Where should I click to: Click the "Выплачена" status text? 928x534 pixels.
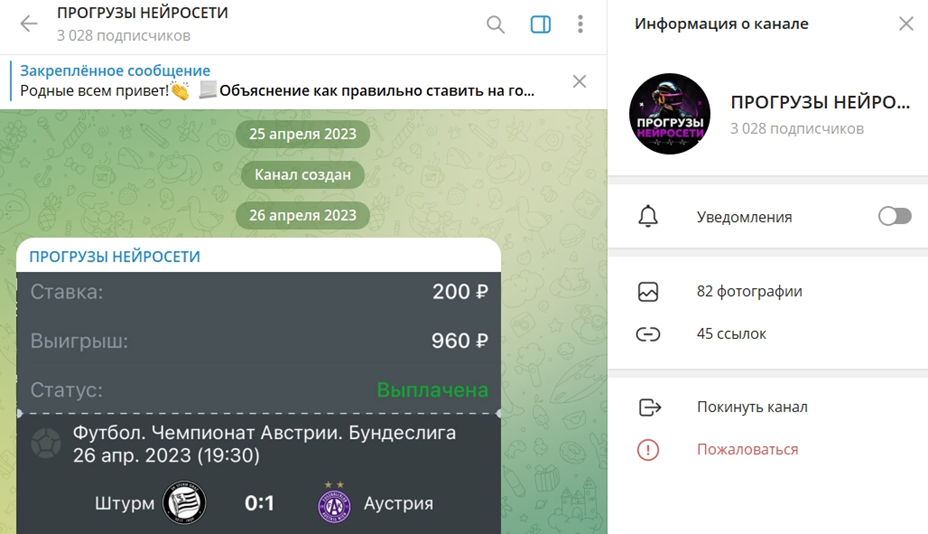tap(433, 390)
